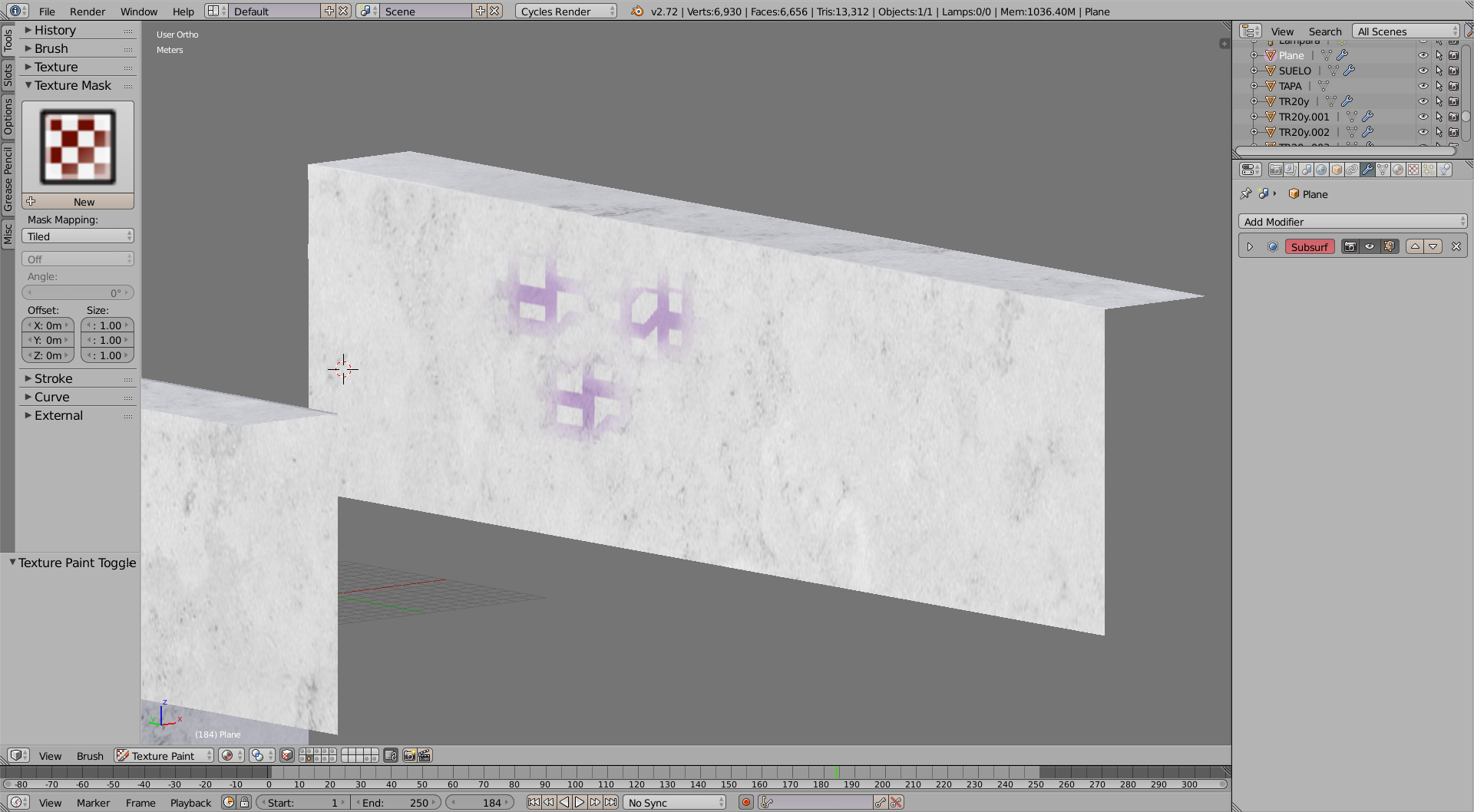Open the Brush menu in viewport header
Image resolution: width=1474 pixels, height=812 pixels.
pos(90,756)
